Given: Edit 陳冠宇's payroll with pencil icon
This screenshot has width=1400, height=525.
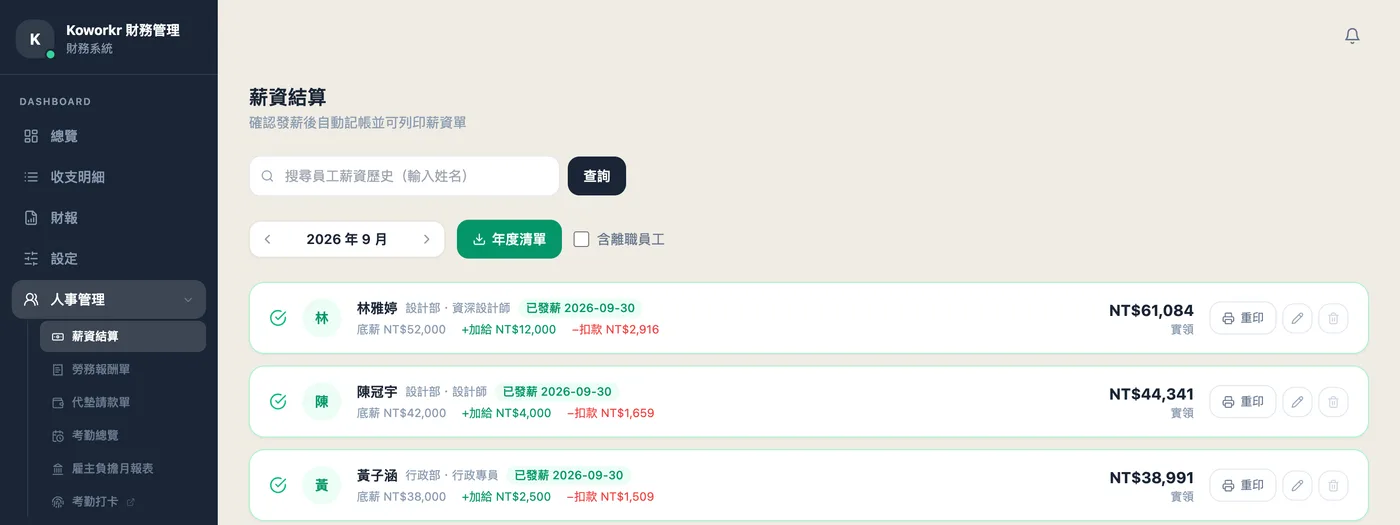Looking at the screenshot, I should point(1297,402).
